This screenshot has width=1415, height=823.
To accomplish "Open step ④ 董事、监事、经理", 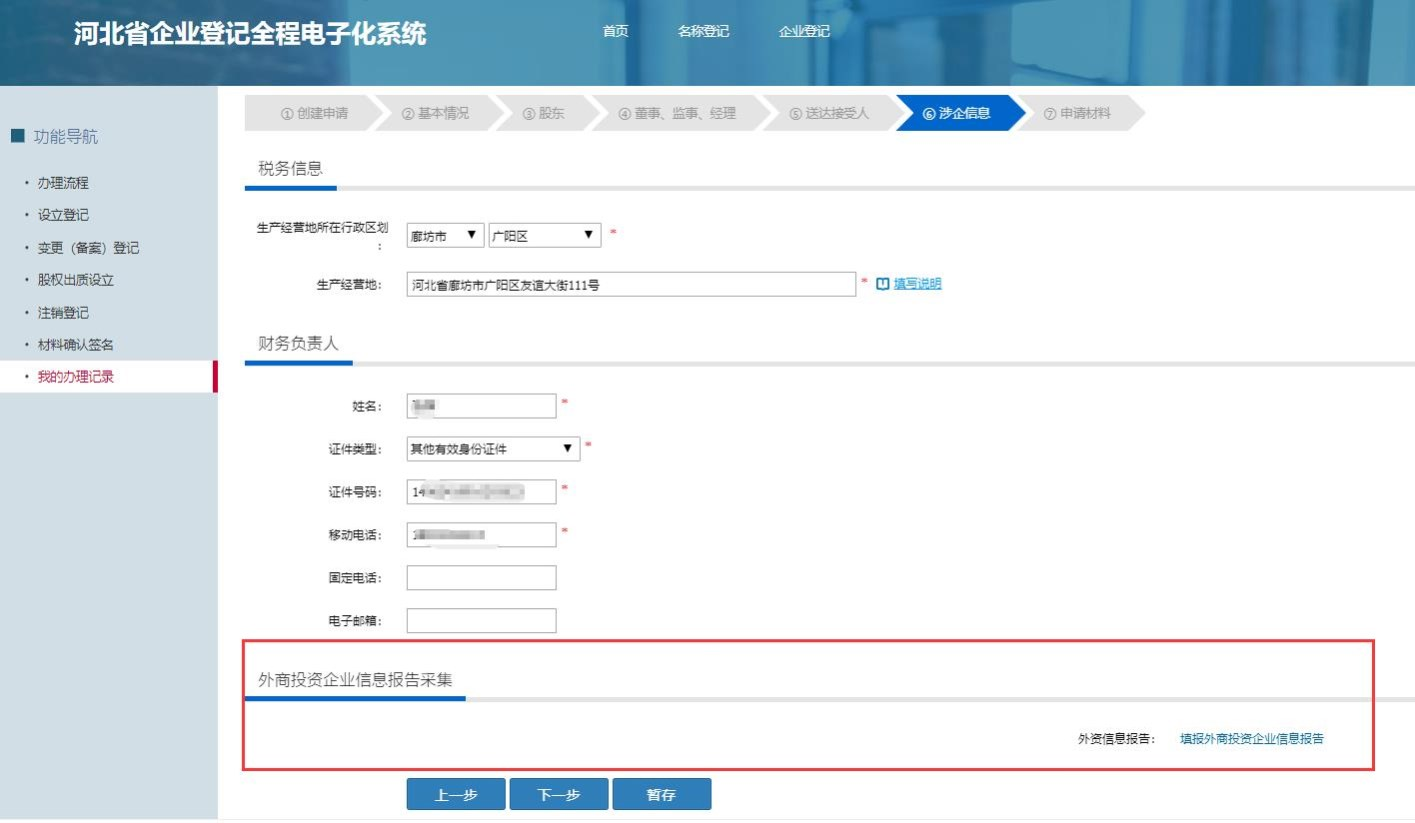I will (677, 114).
